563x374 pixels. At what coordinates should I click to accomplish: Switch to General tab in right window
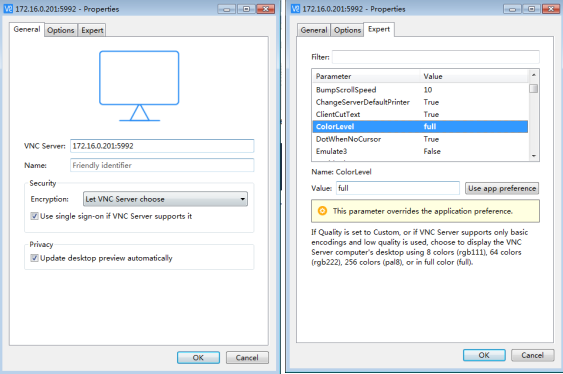314,30
